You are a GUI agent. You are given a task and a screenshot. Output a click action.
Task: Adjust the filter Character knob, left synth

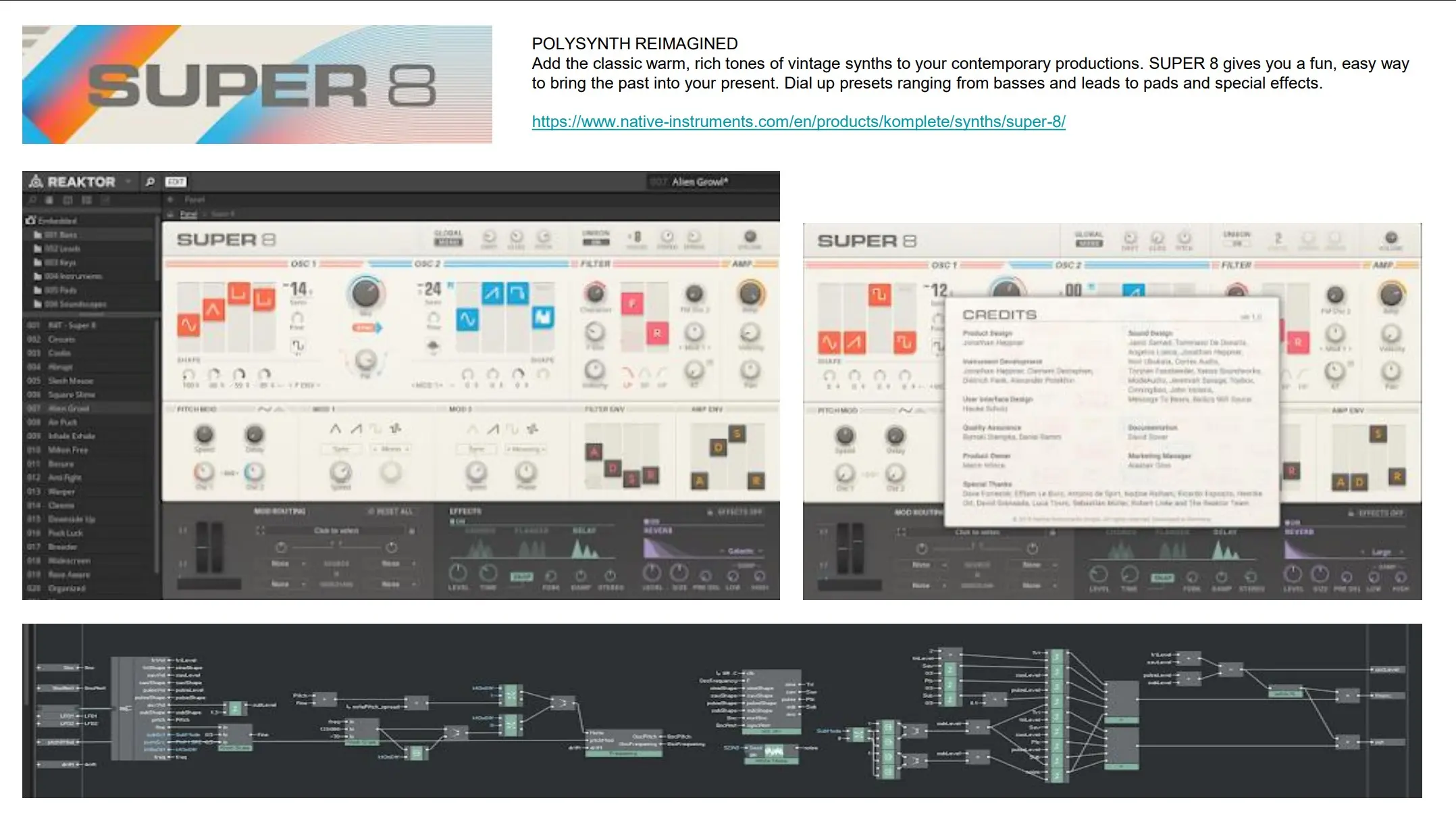coord(595,293)
